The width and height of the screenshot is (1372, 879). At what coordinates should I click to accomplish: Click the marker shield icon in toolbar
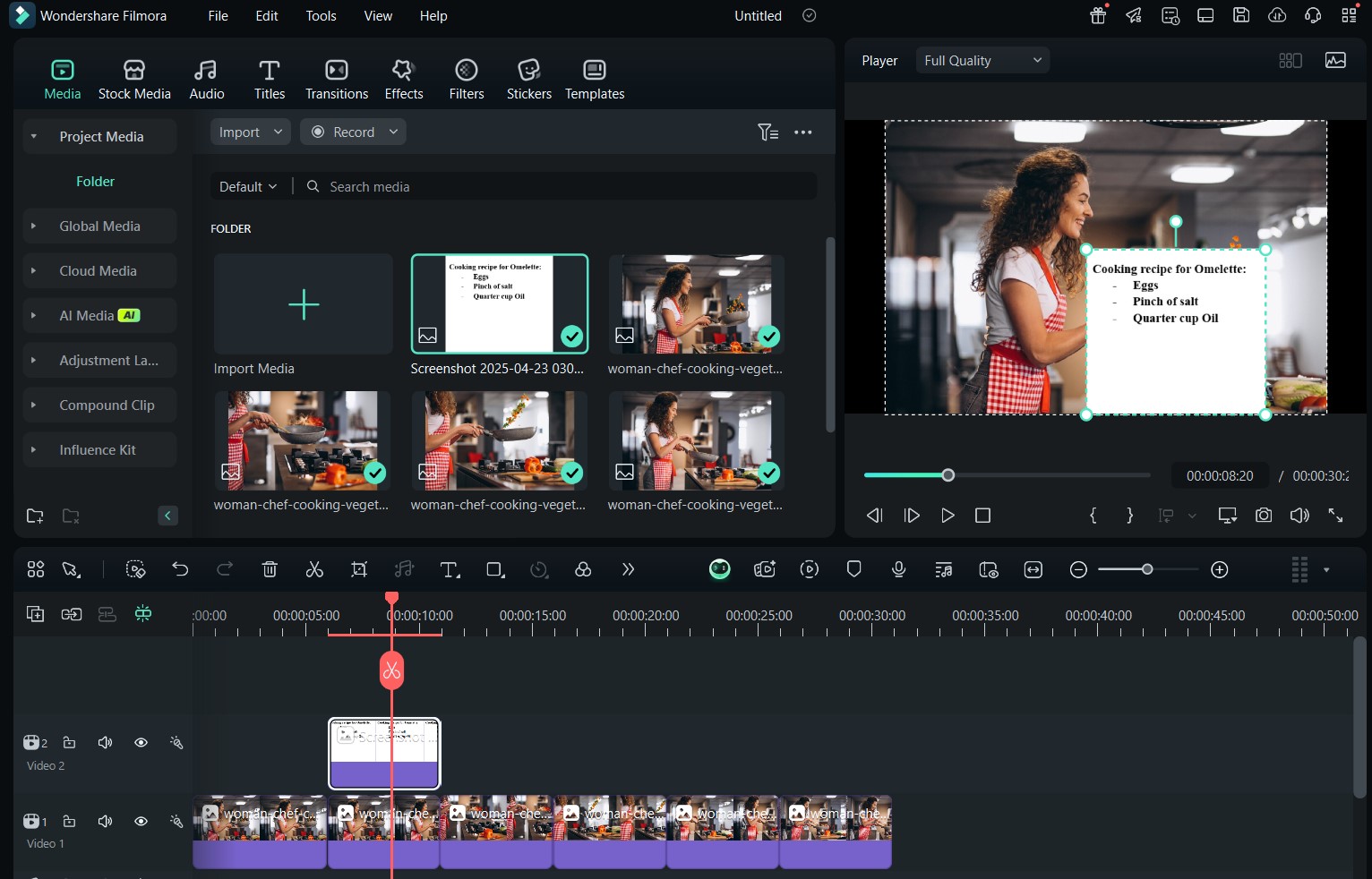tap(854, 569)
